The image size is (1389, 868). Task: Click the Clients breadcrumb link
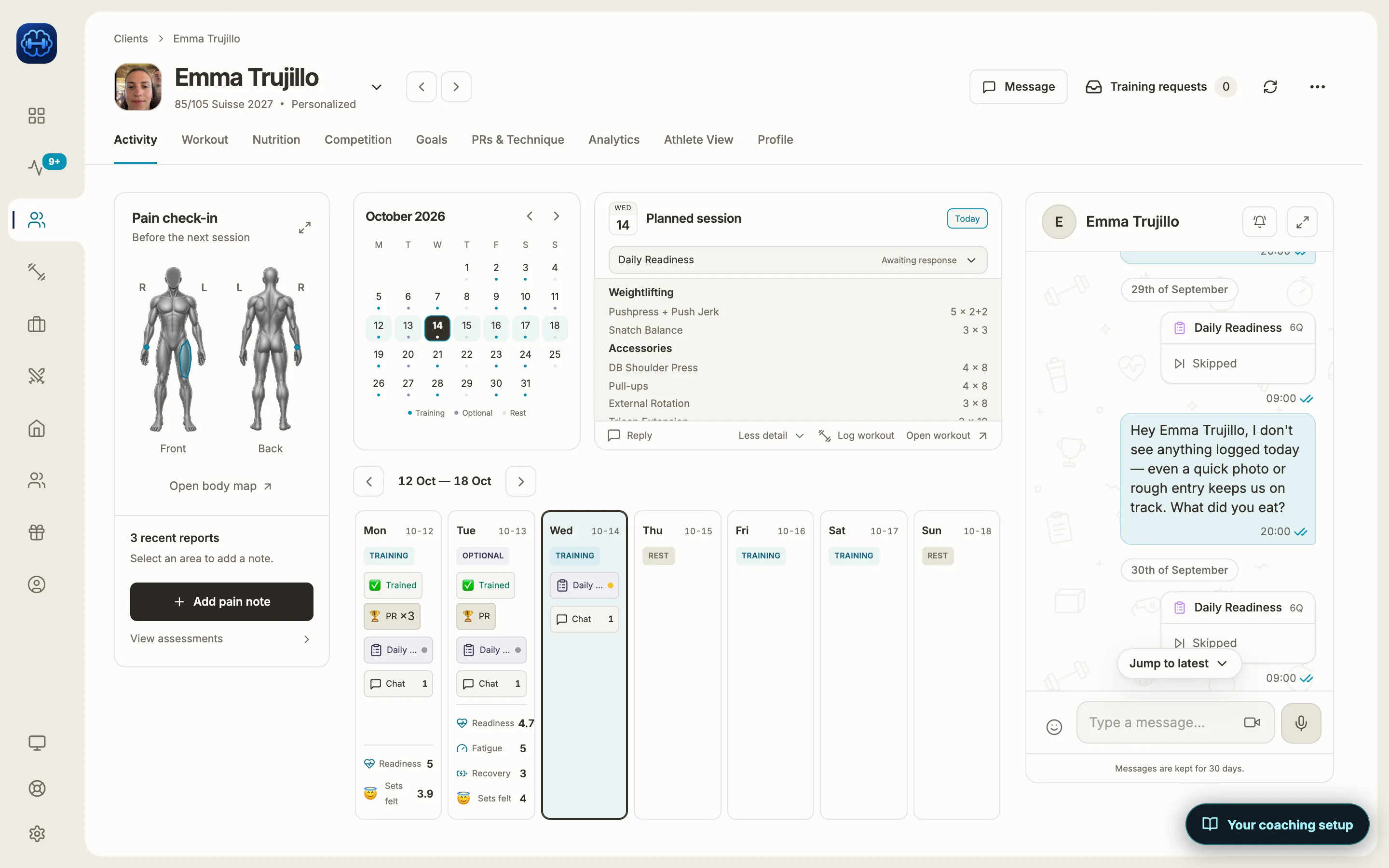130,39
